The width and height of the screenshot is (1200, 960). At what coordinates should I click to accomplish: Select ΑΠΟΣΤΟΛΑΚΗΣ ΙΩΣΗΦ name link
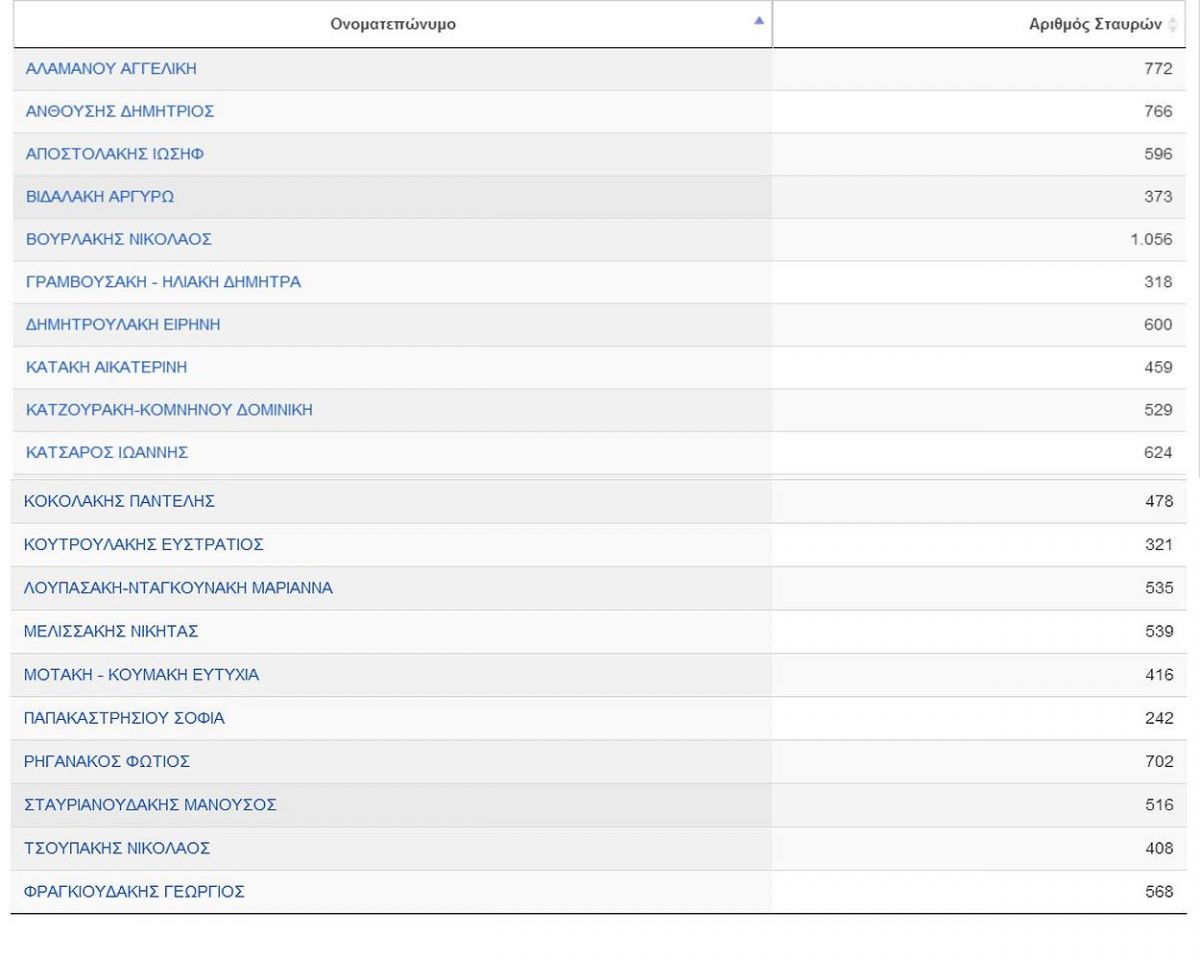pos(116,154)
